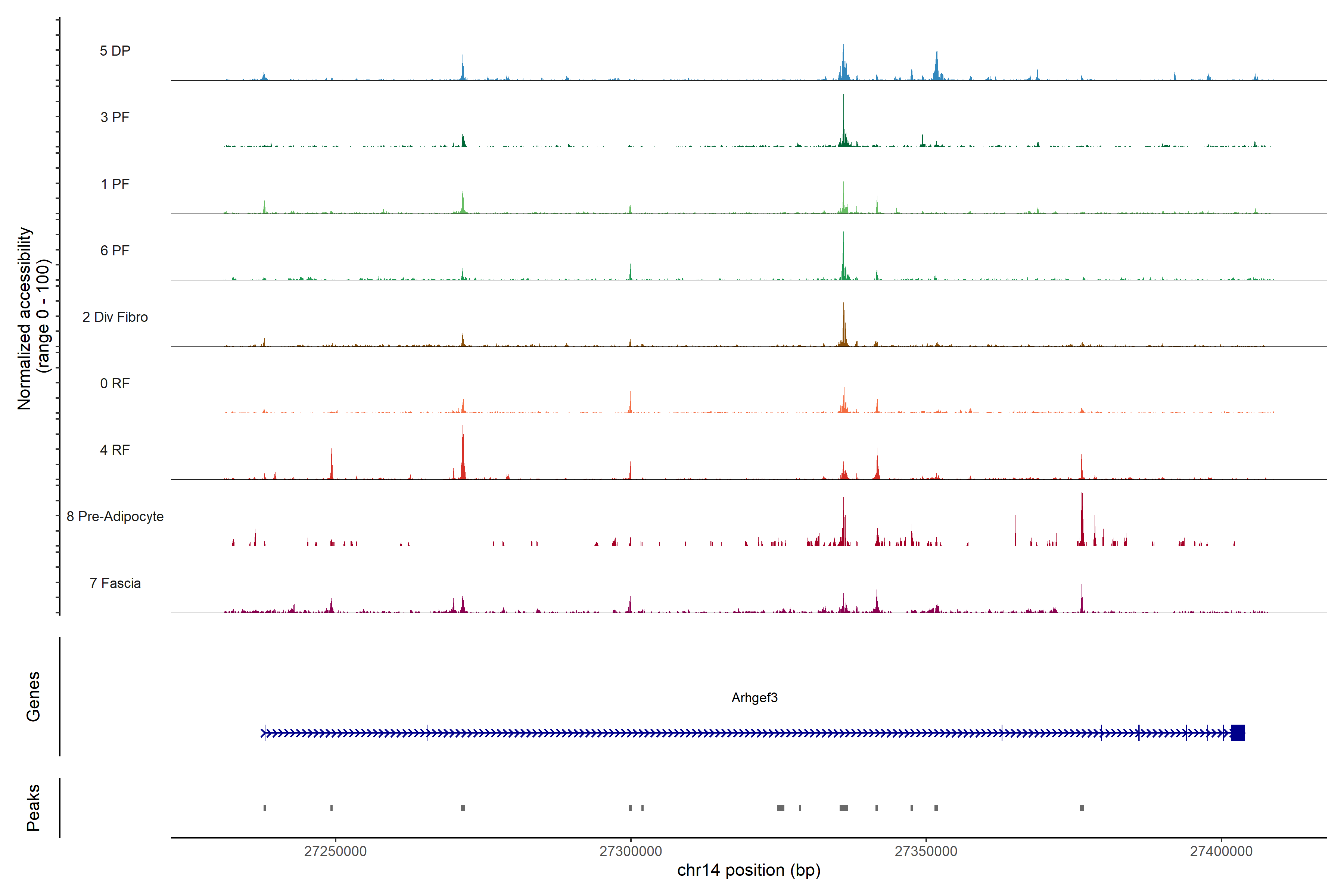Click the 3 PF track label
This screenshot has height=896, width=1344.
tap(115, 117)
